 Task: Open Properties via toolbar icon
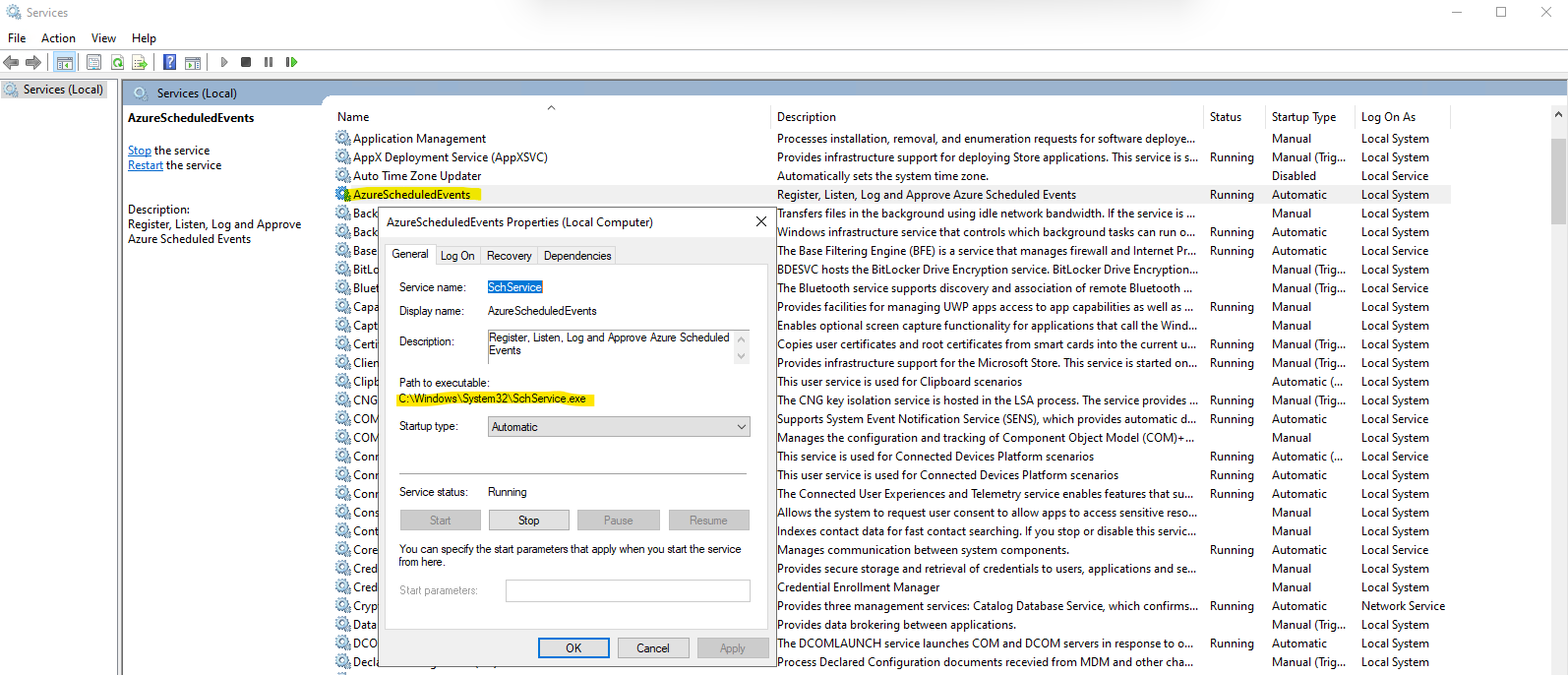(x=93, y=62)
